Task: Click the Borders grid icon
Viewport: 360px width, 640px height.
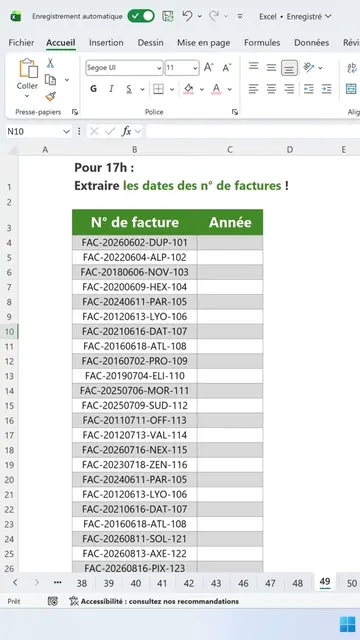Action: [158, 89]
